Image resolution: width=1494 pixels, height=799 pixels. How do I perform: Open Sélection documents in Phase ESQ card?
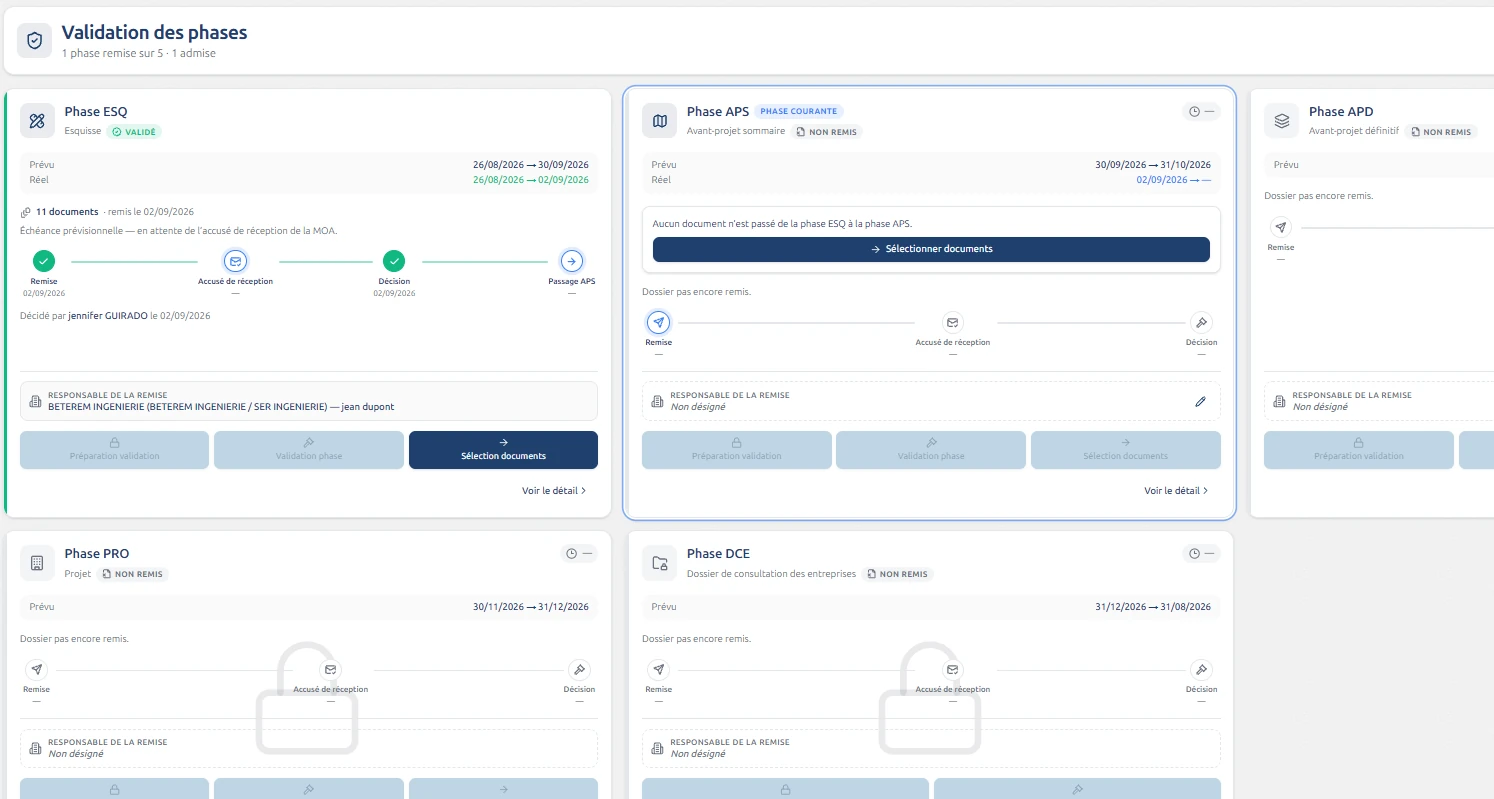(x=503, y=450)
